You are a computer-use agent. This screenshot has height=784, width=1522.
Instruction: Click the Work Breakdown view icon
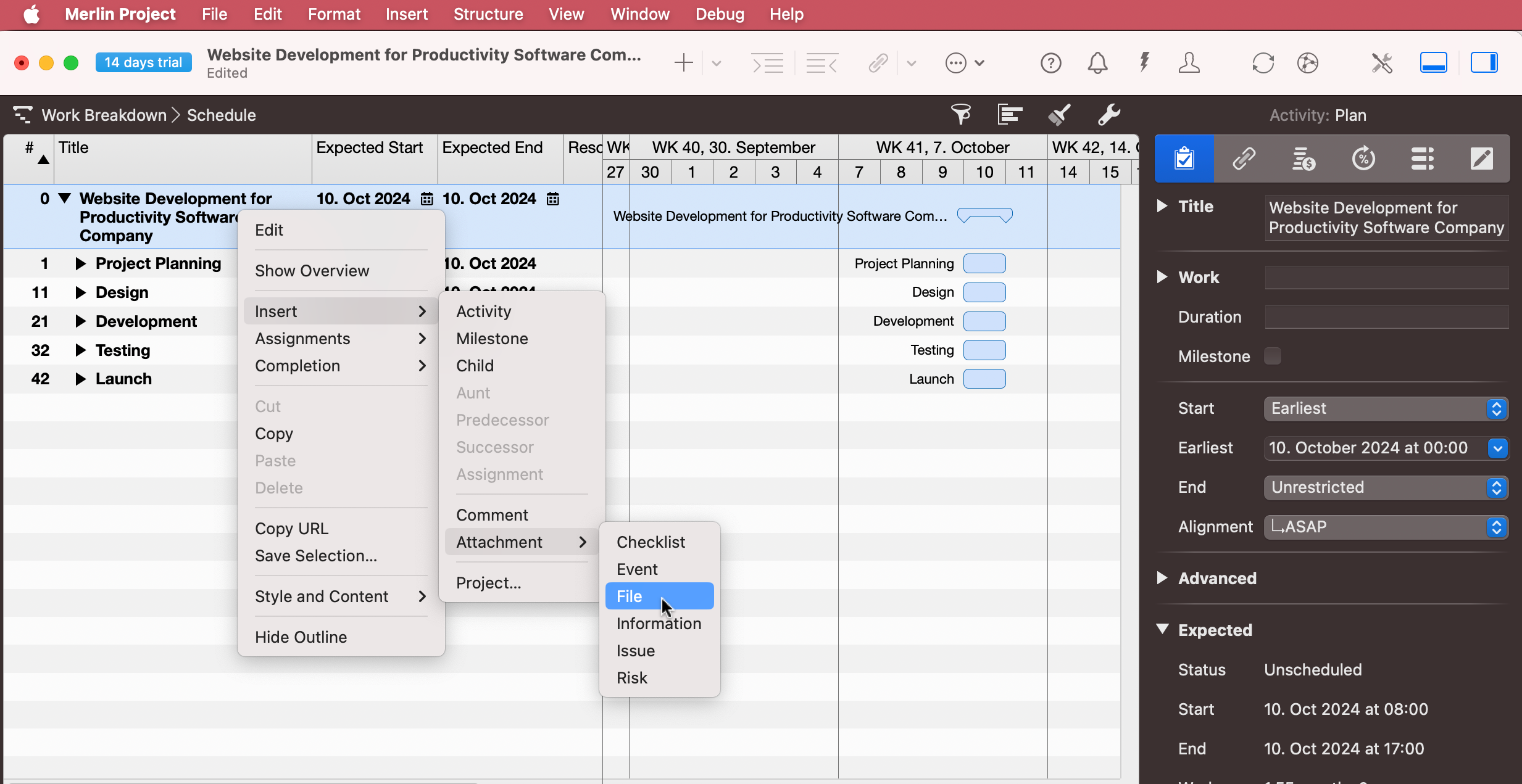pos(23,115)
